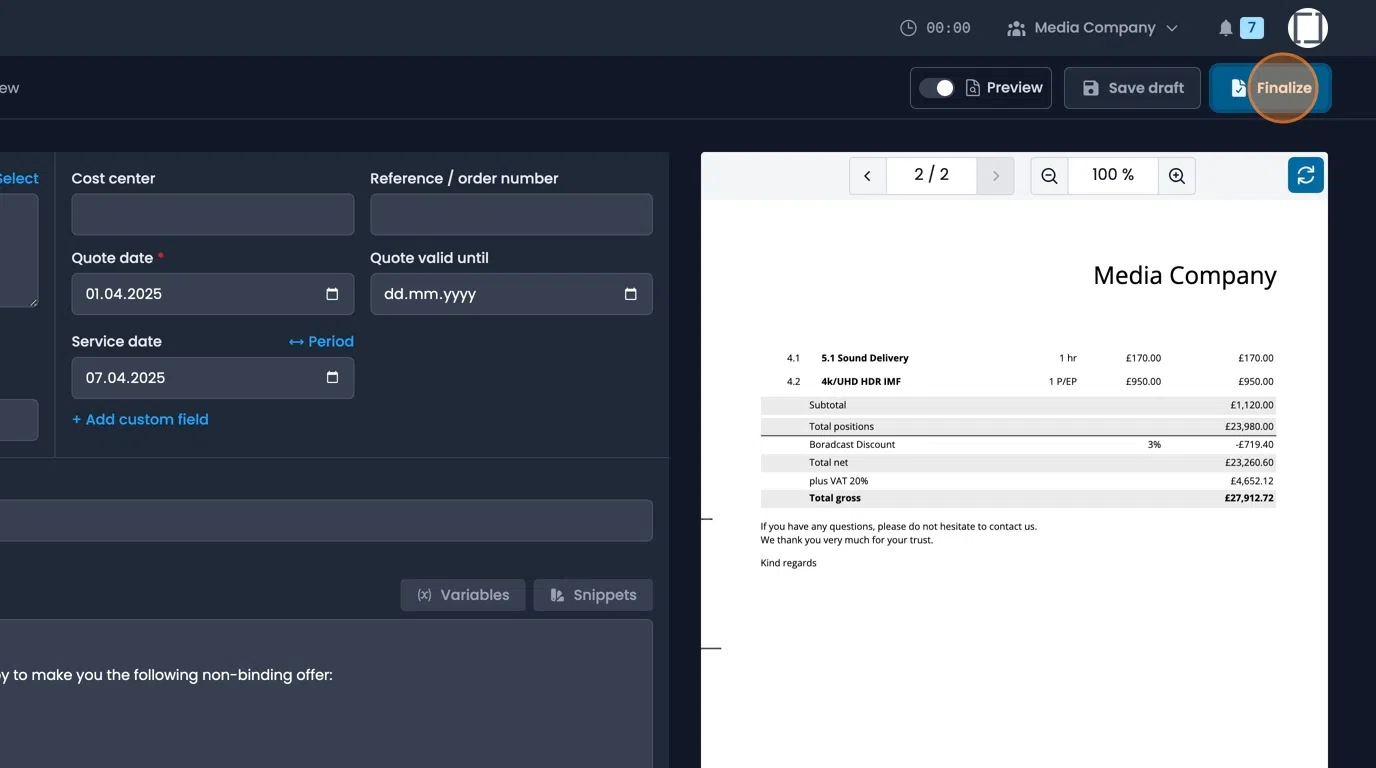Image resolution: width=1376 pixels, height=768 pixels.
Task: Add a custom field to the quote
Action: [140, 419]
